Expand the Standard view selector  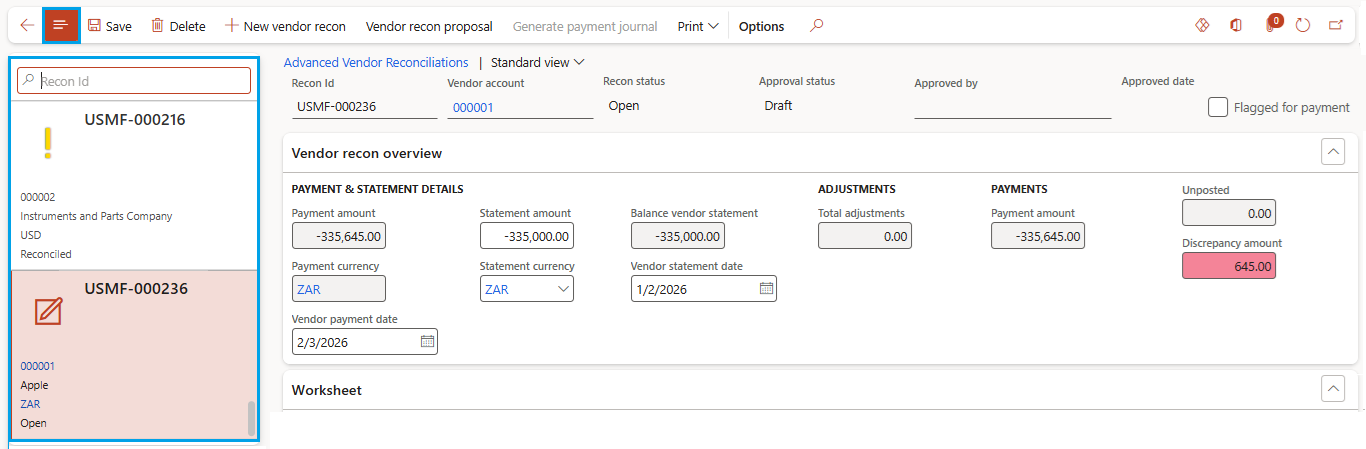[537, 63]
